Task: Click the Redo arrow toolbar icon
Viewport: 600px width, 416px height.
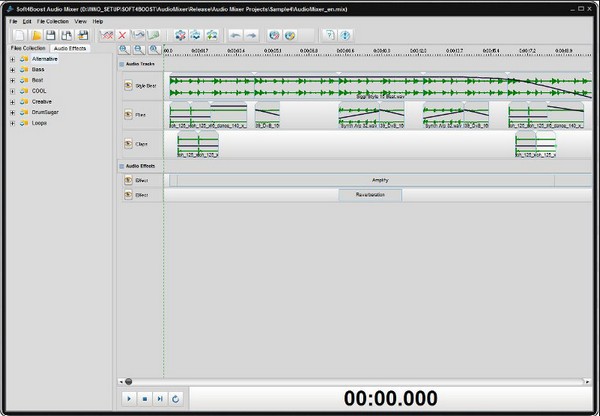Action: tap(252, 35)
